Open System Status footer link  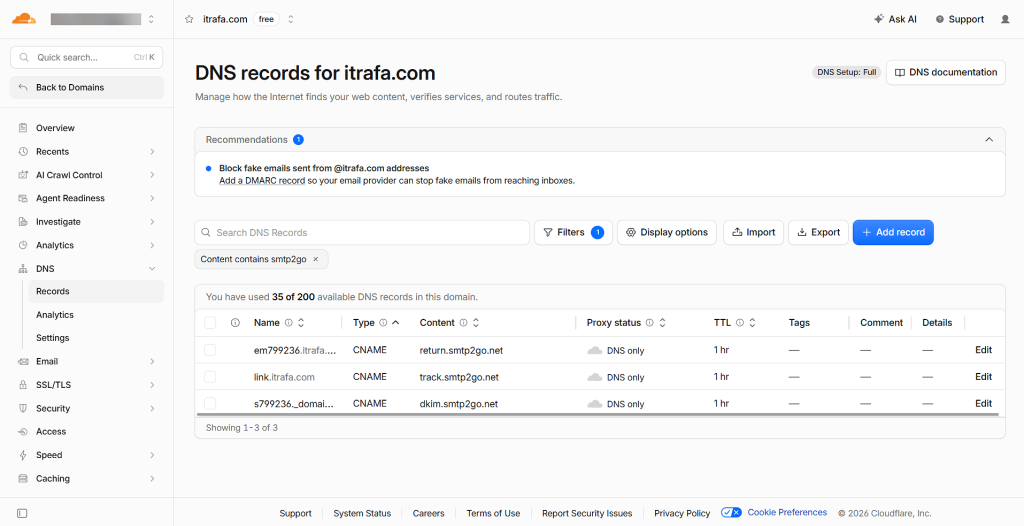(x=362, y=514)
